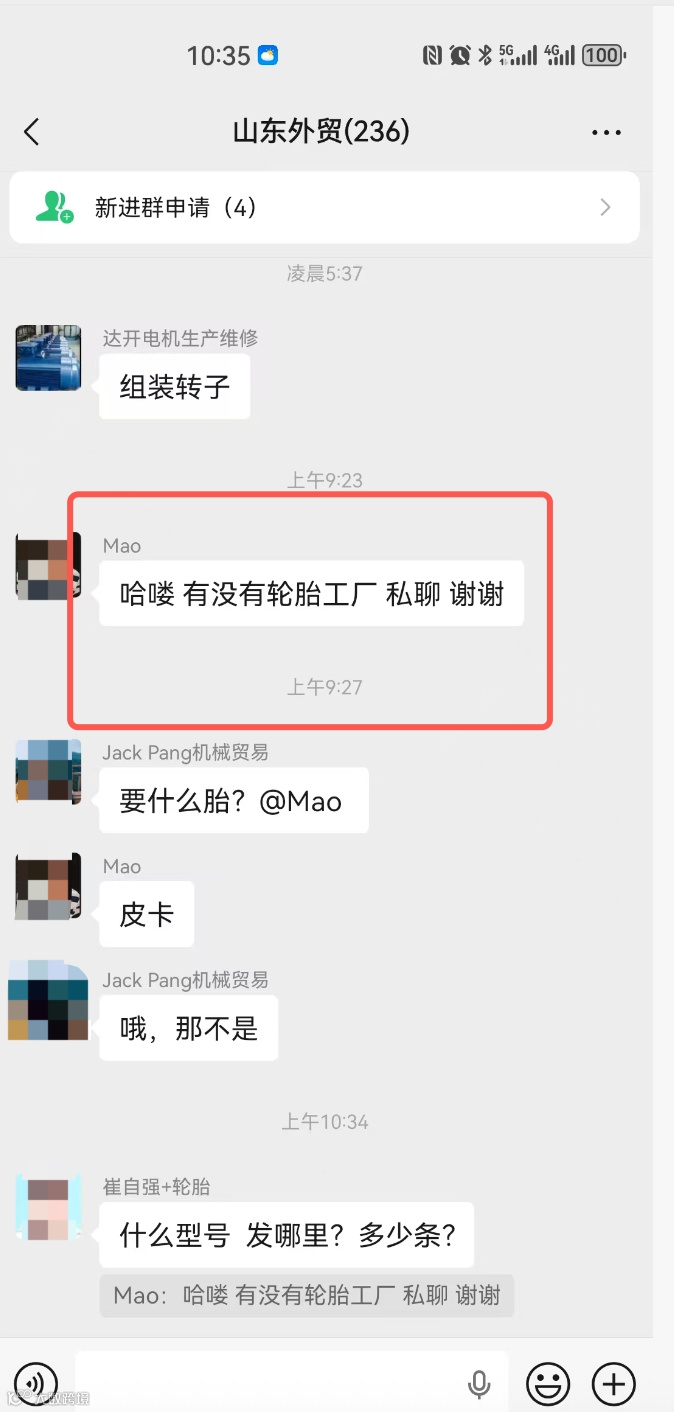
Task: Select the 哈喽 有没有轮胎工厂 message bubble
Action: tap(311, 594)
